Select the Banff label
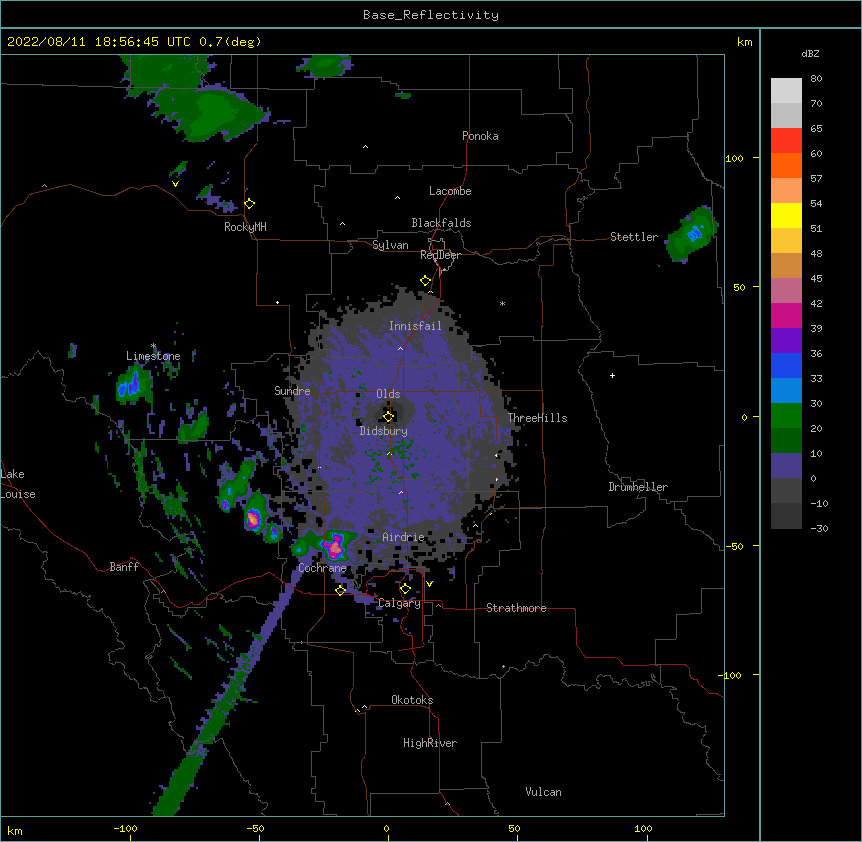This screenshot has width=862, height=842. coord(124,567)
